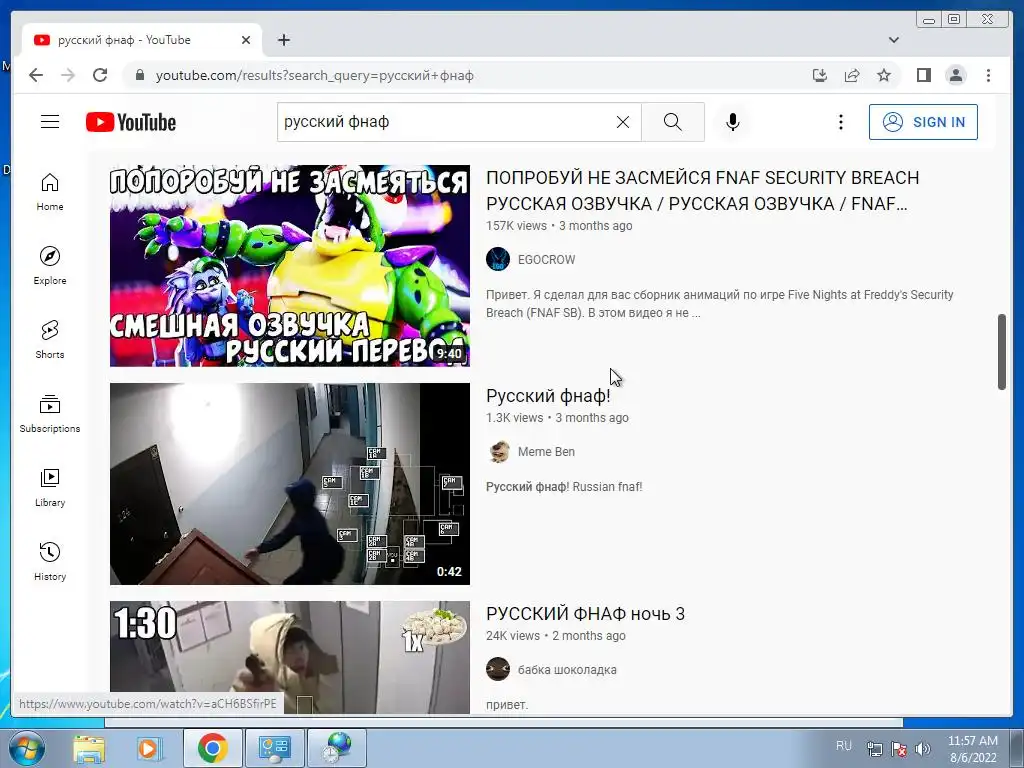Viewport: 1024px width, 768px height.
Task: Open Library in the sidebar
Action: pos(50,488)
